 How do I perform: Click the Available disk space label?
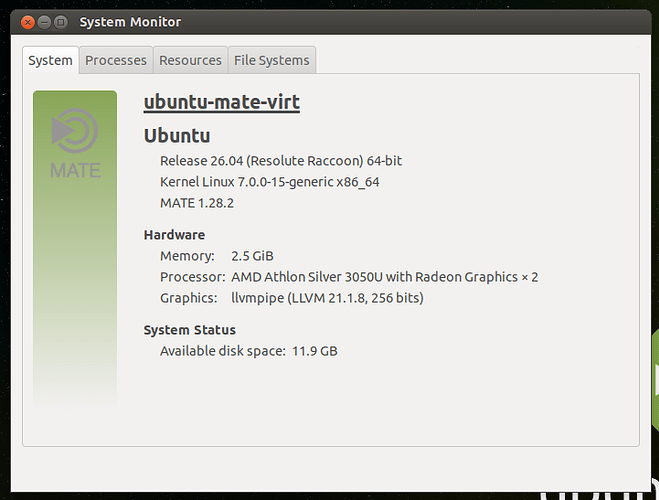[x=223, y=351]
